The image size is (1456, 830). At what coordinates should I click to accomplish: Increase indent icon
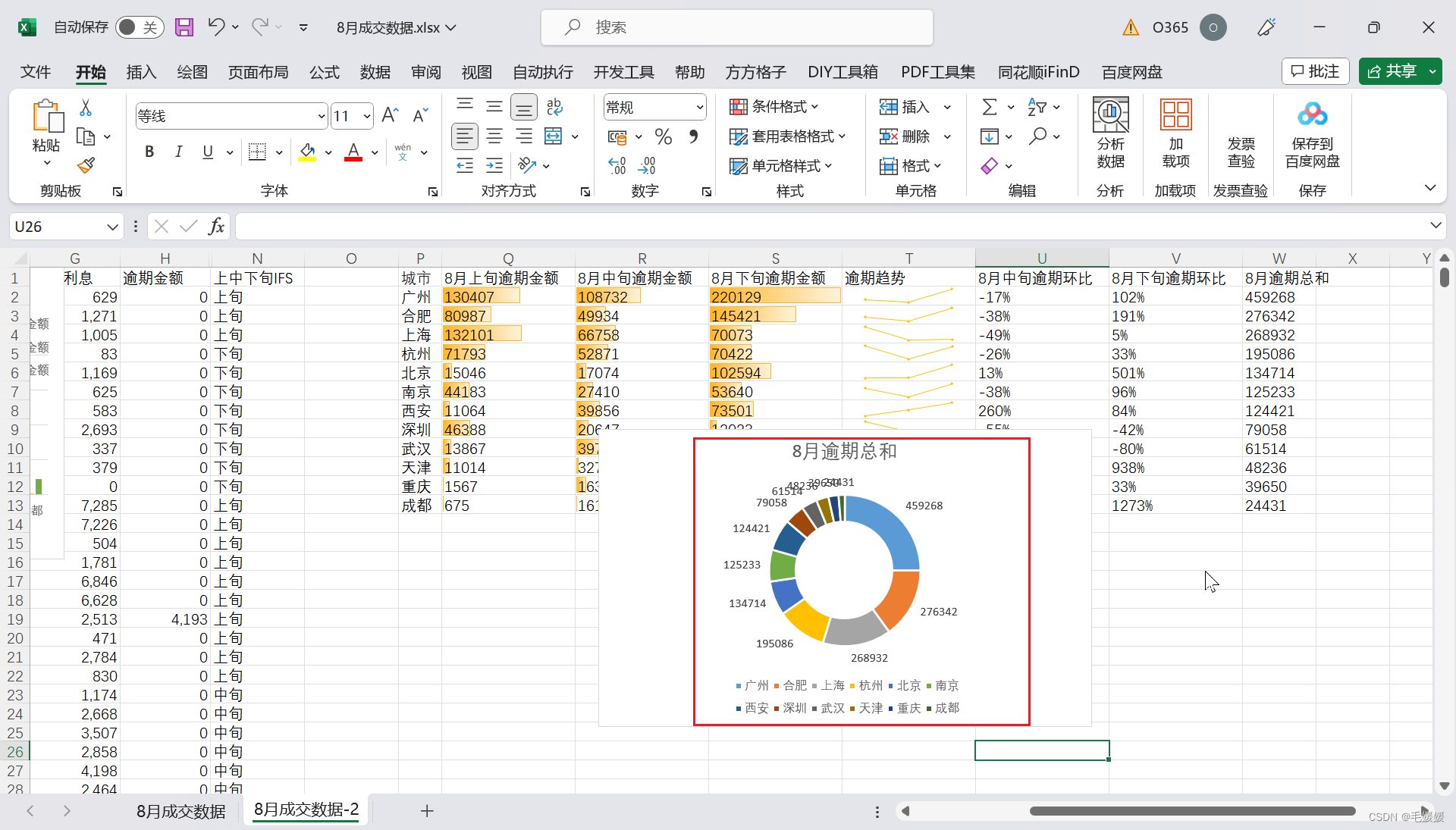point(494,165)
